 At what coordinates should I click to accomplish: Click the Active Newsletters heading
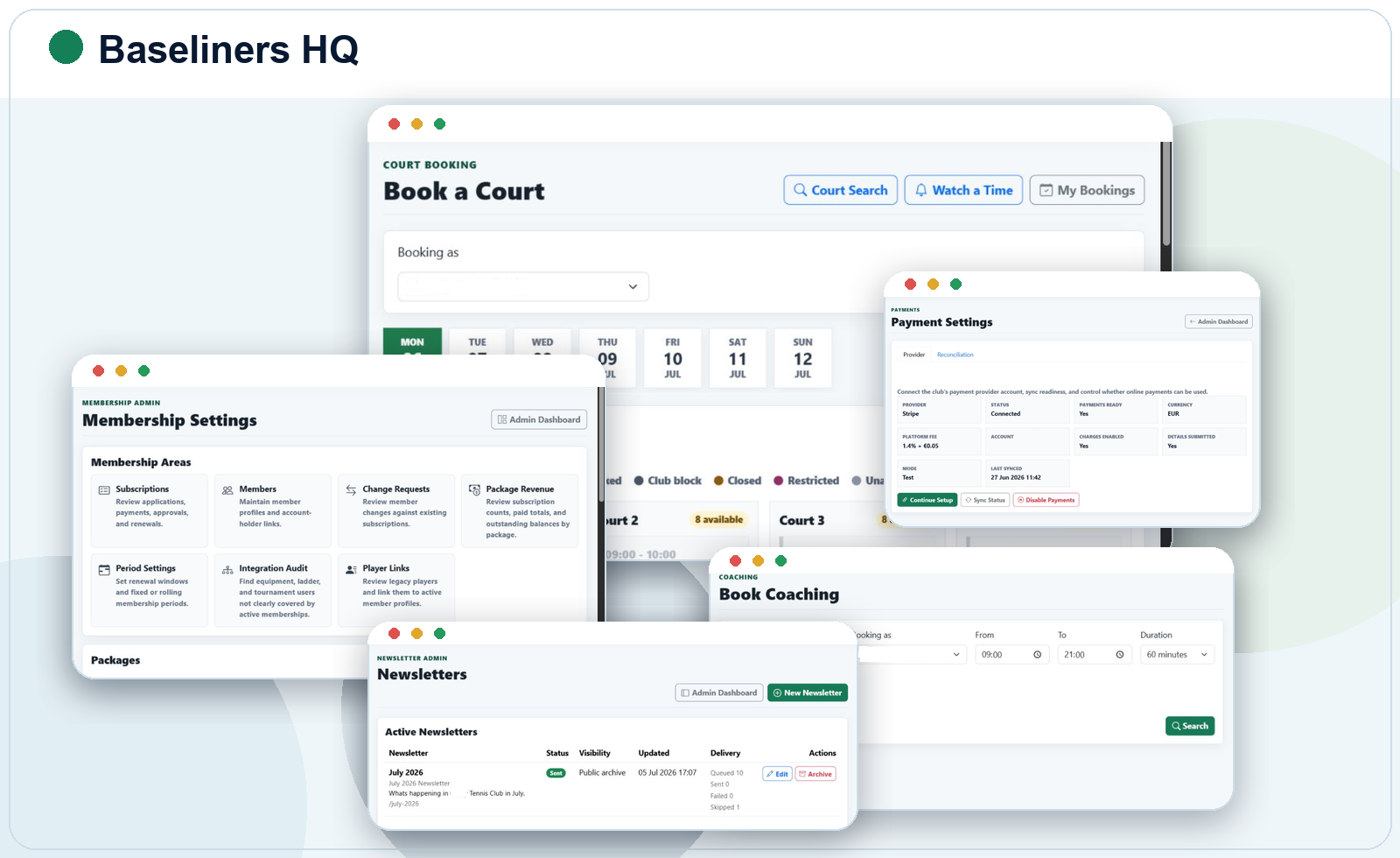coord(431,732)
